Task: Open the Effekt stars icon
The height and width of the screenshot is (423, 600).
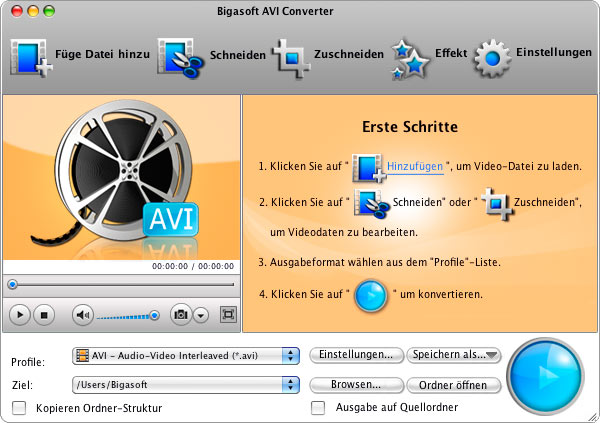Action: 410,59
